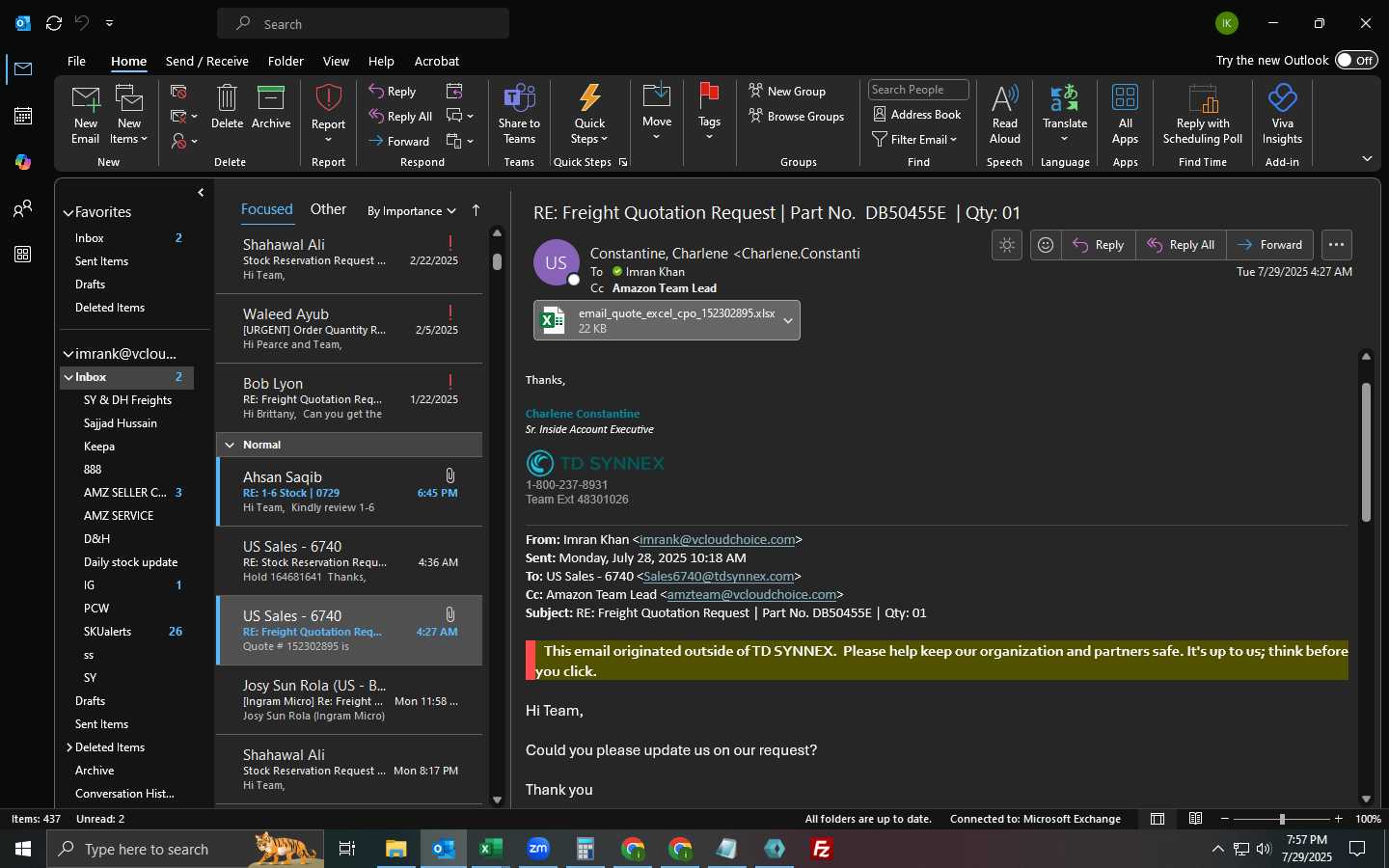Open the amzteam@vcloudchoice.com link
1389x868 pixels.
[751, 595]
